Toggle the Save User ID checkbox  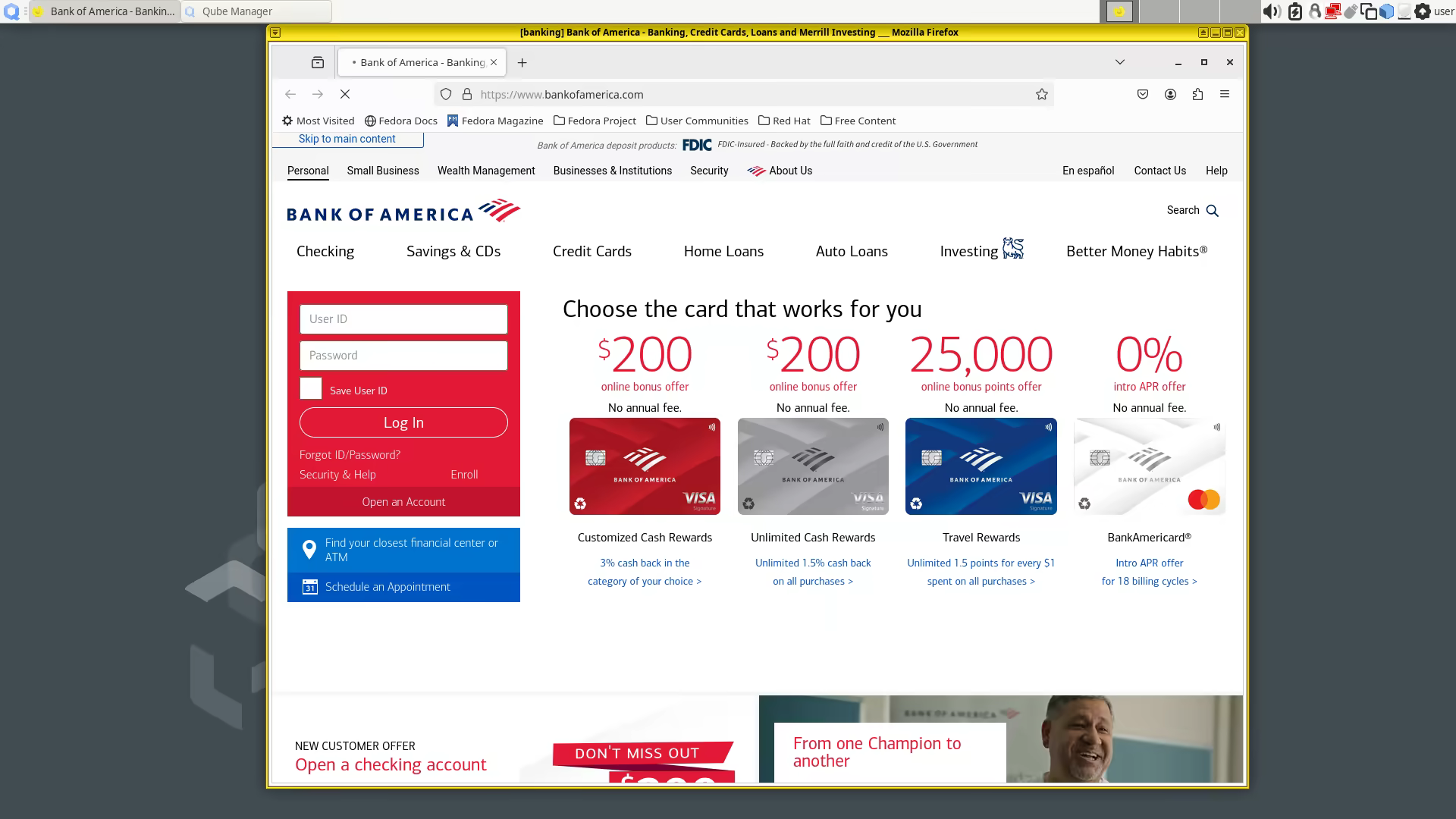(x=311, y=388)
